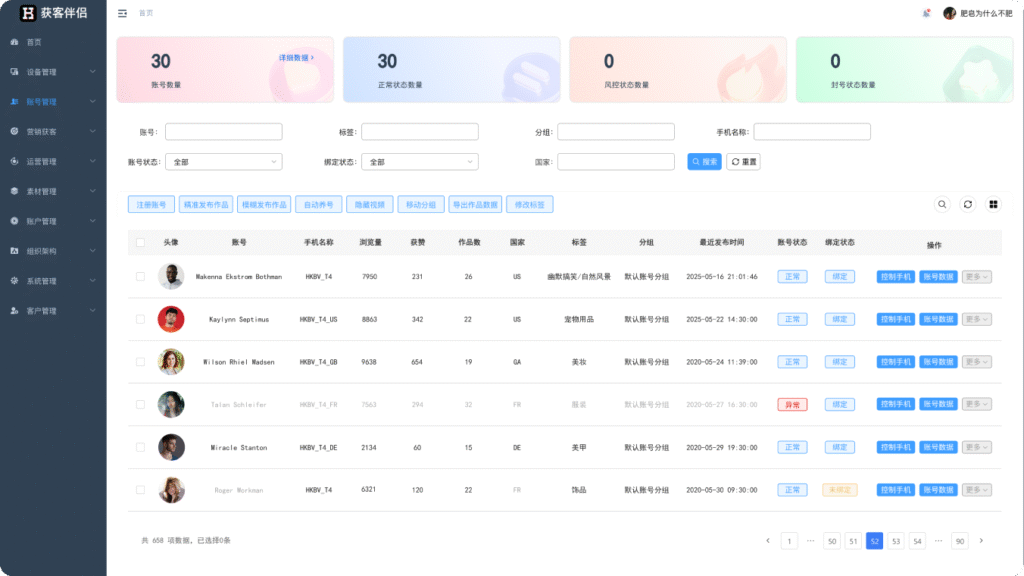Open the notification bell in header
Screen dimensions: 1024x576
point(926,13)
